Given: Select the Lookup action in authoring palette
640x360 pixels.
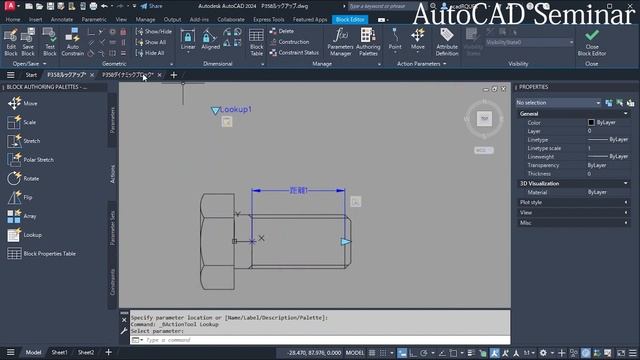Looking at the screenshot, I should tap(24, 235).
